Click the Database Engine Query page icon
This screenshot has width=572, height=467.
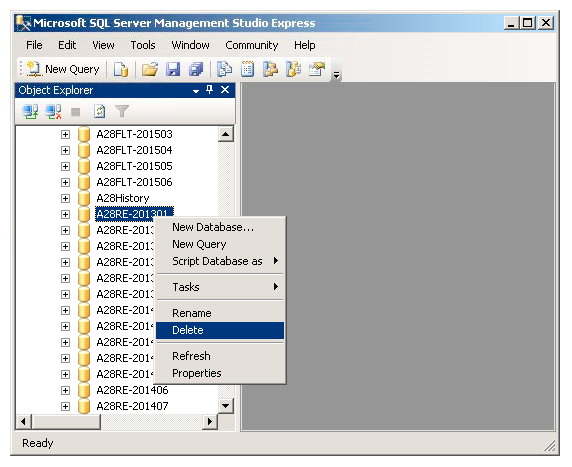click(121, 69)
